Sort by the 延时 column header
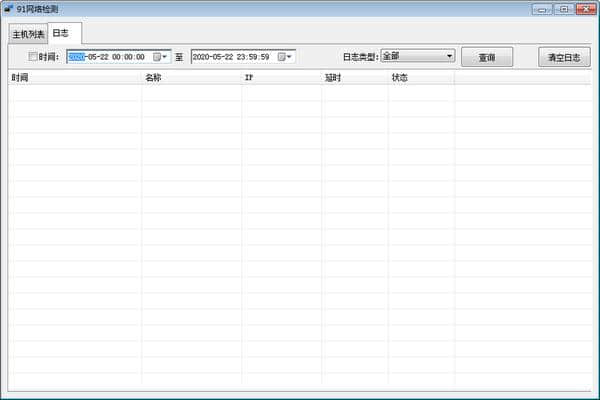The width and height of the screenshot is (600, 400). (355, 78)
